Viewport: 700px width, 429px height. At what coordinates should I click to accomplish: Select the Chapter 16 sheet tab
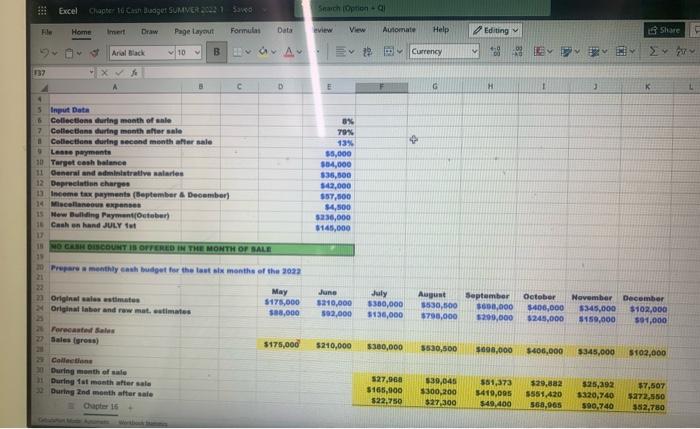coord(101,406)
